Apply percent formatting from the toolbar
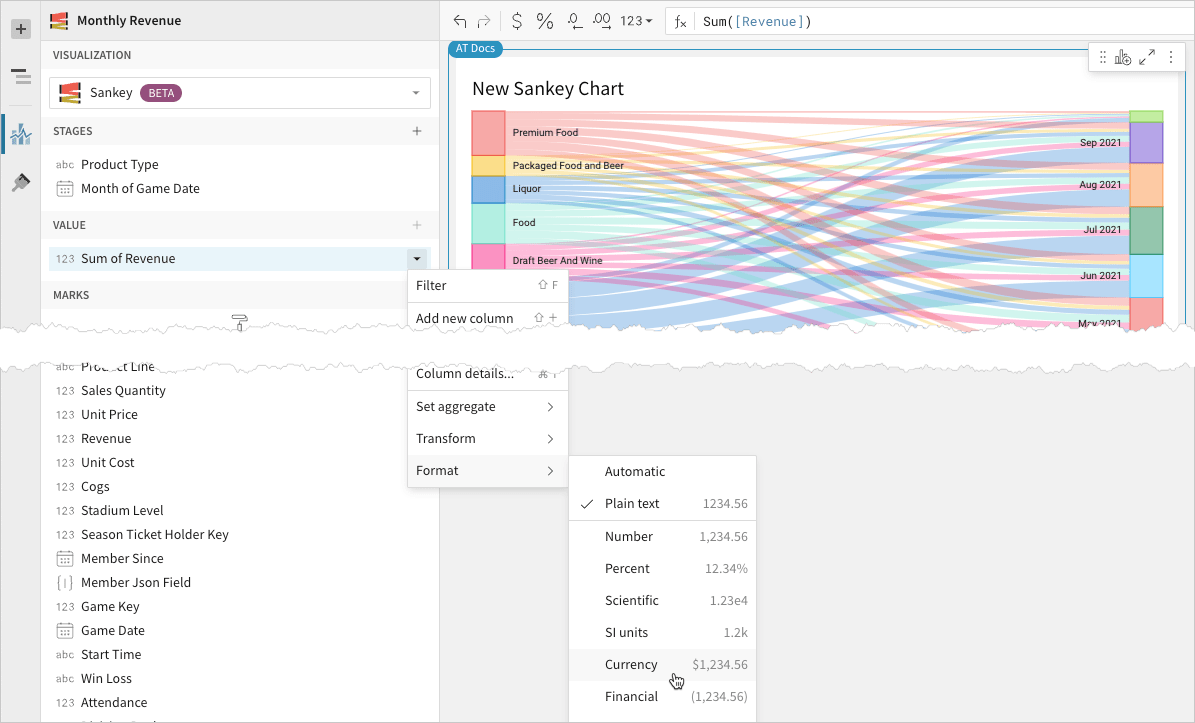The image size is (1195, 723). tap(545, 20)
